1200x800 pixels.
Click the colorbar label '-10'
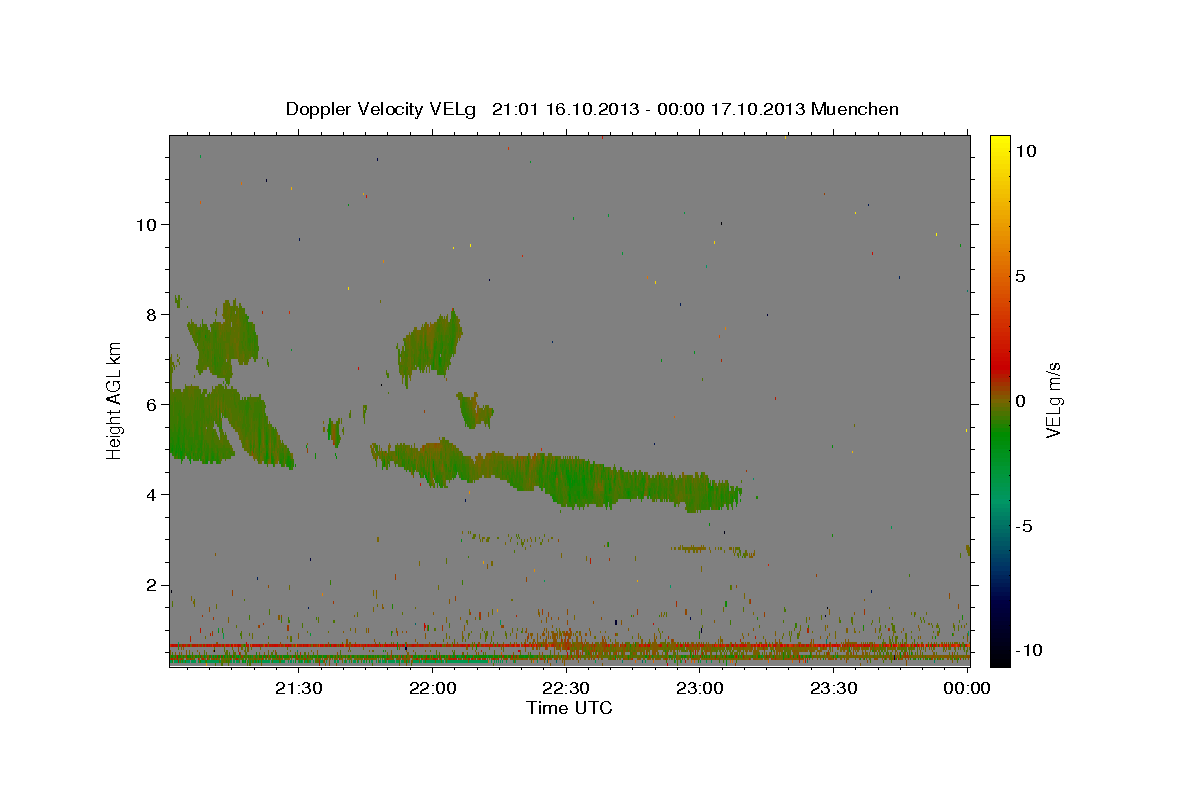click(1027, 651)
